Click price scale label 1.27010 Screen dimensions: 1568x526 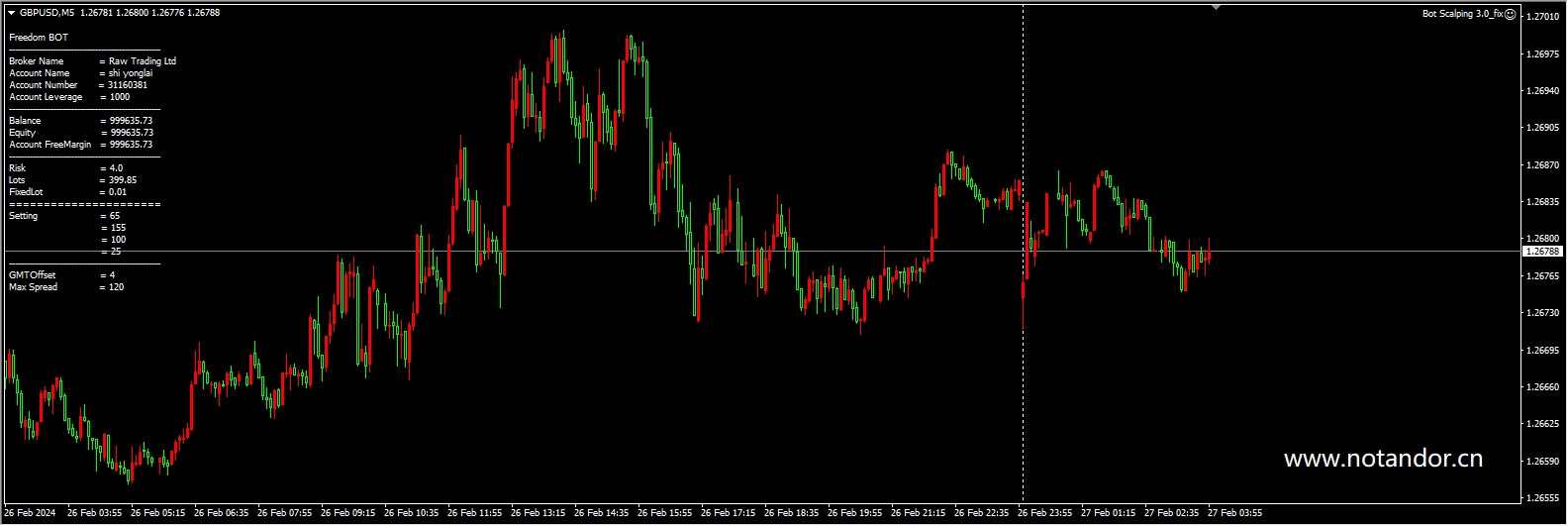pyautogui.click(x=1543, y=17)
